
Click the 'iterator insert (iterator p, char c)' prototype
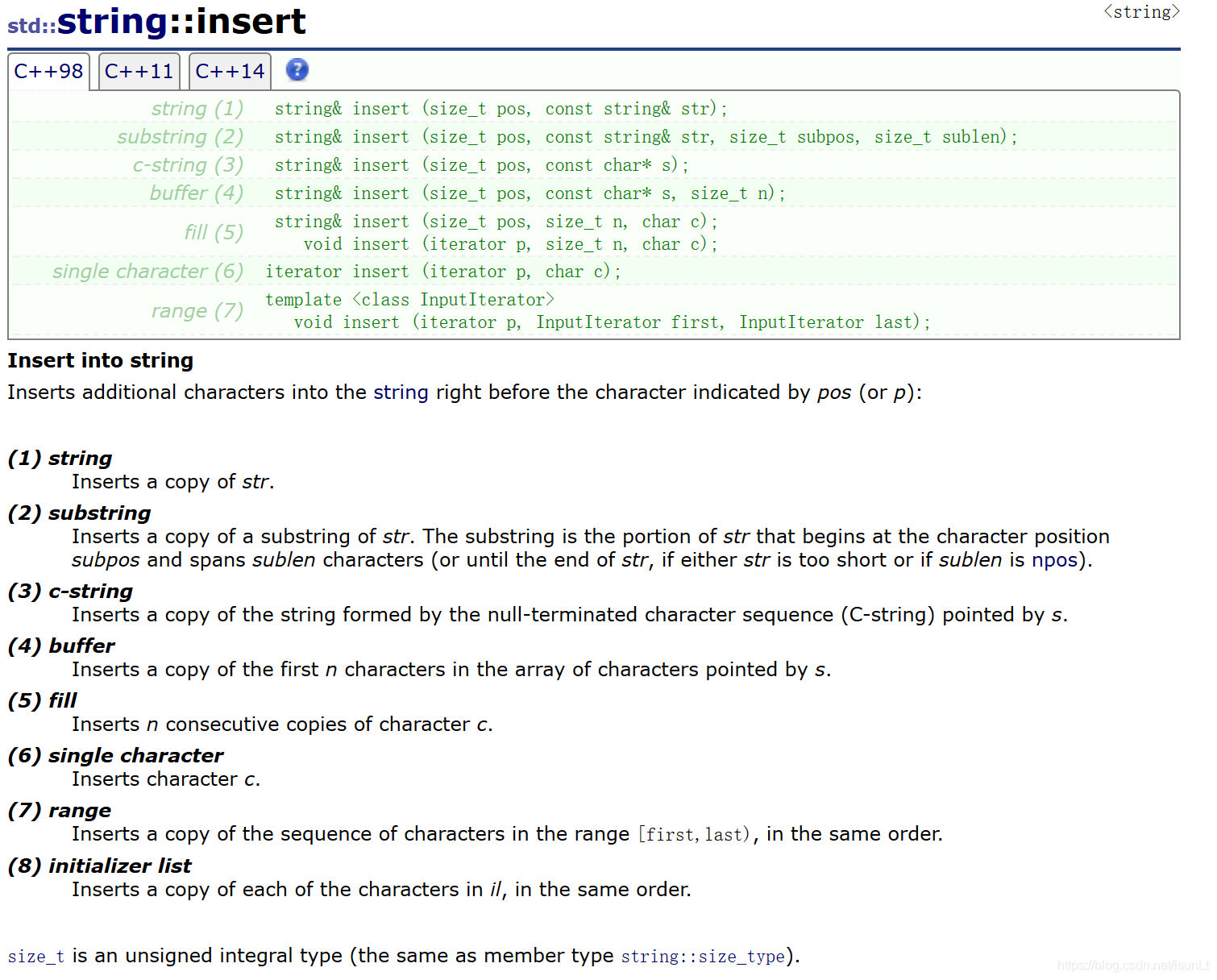443,272
